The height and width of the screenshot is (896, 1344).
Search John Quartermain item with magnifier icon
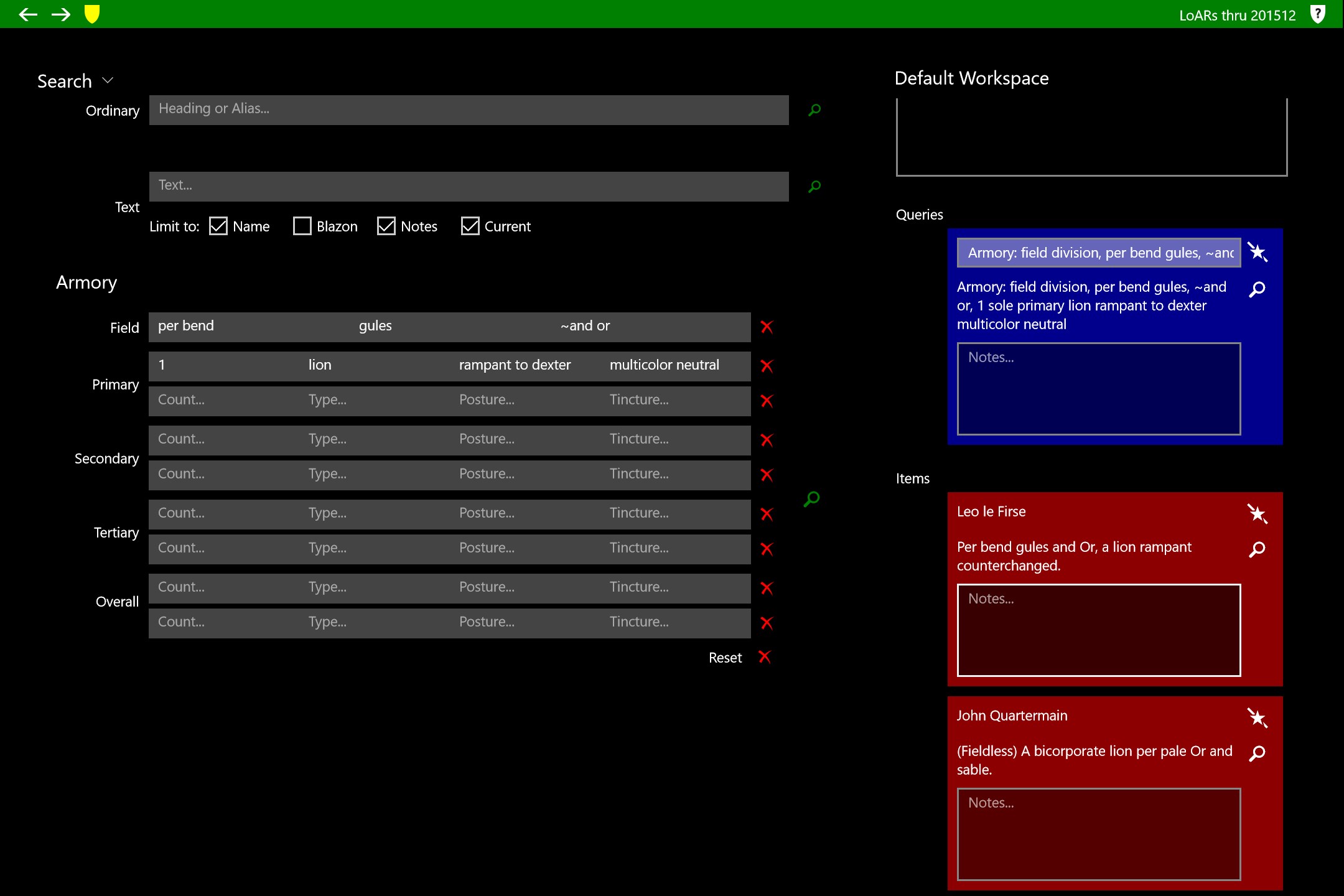(x=1257, y=754)
